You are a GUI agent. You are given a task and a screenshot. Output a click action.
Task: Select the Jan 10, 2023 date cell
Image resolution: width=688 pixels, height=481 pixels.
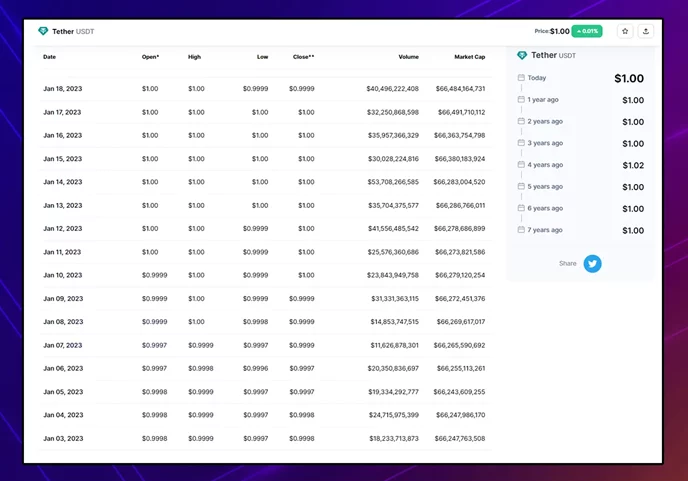click(x=63, y=275)
